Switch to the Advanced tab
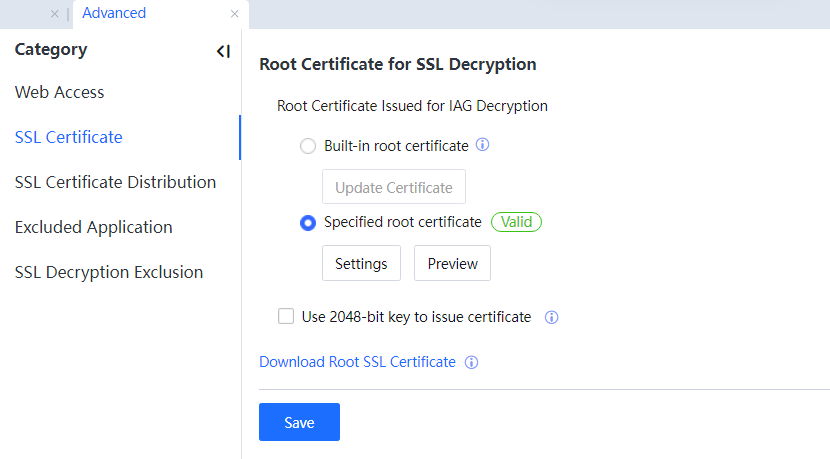 (x=114, y=13)
